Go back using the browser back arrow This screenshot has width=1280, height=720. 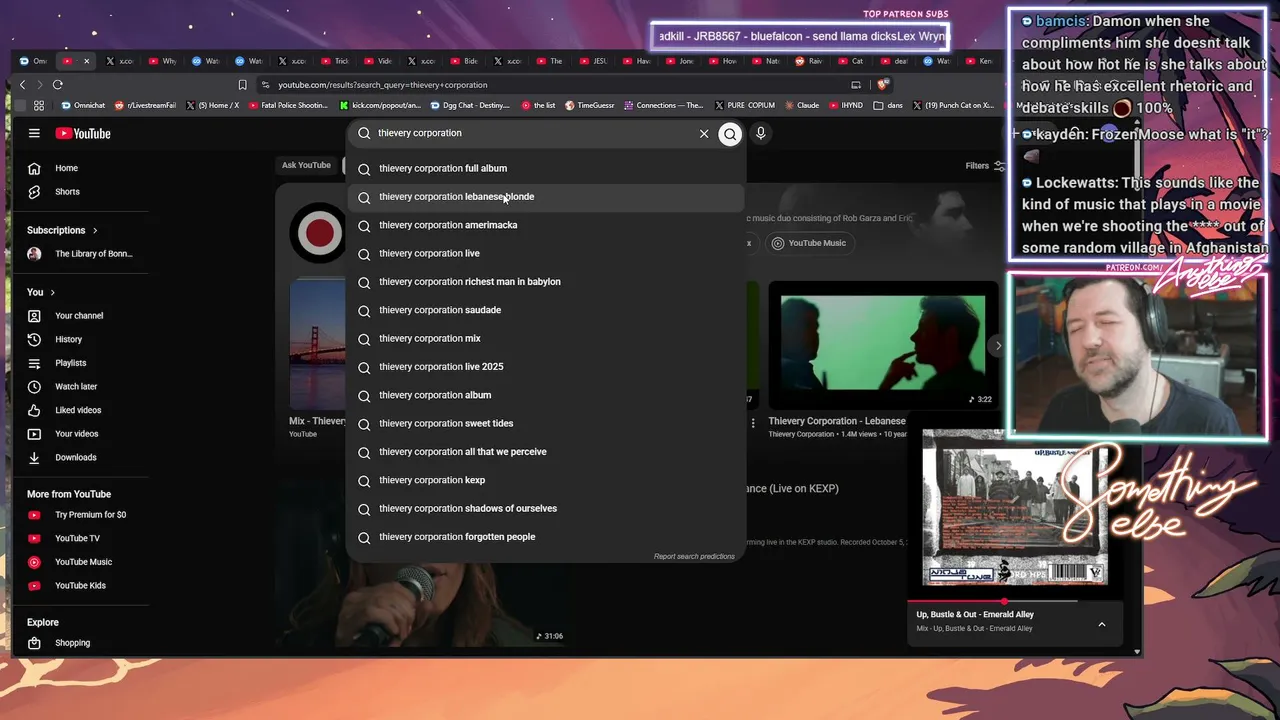coord(22,85)
